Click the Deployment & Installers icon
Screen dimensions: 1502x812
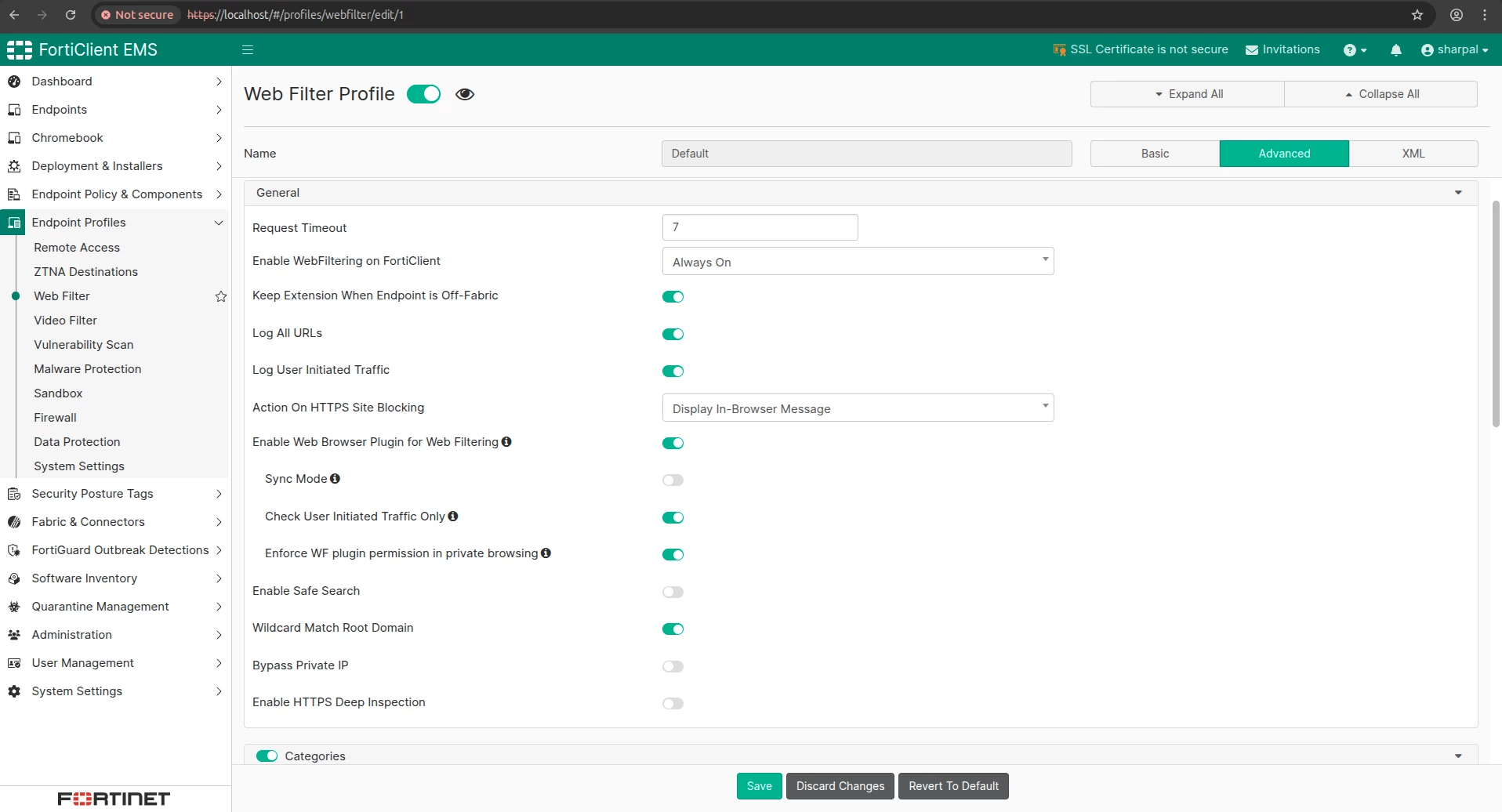[14, 166]
